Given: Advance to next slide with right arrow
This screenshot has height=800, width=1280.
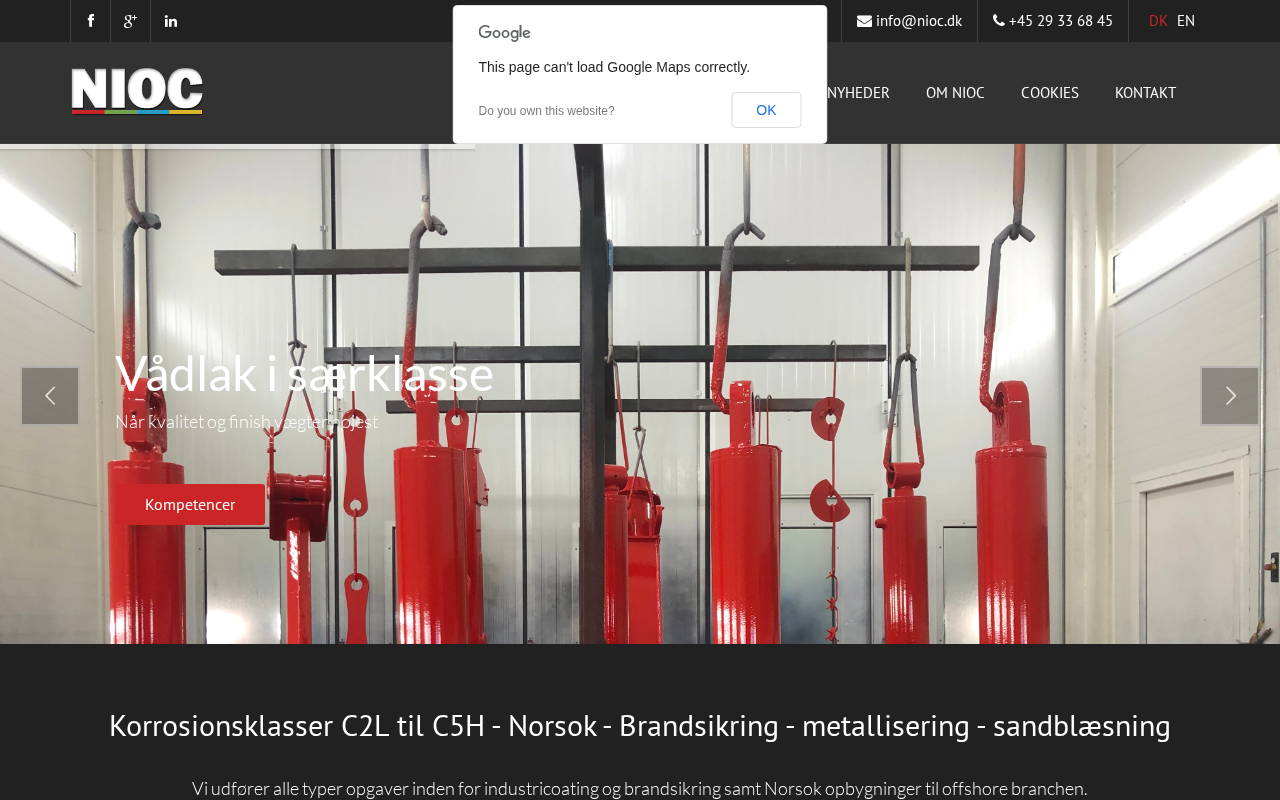Looking at the screenshot, I should pos(1230,396).
